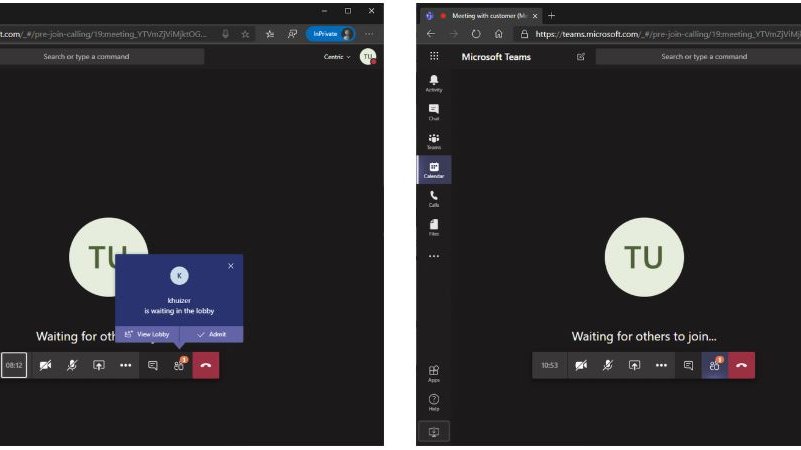Viewport: 801px width, 450px height.
Task: Click the InPrivate profile badge
Action: (331, 34)
